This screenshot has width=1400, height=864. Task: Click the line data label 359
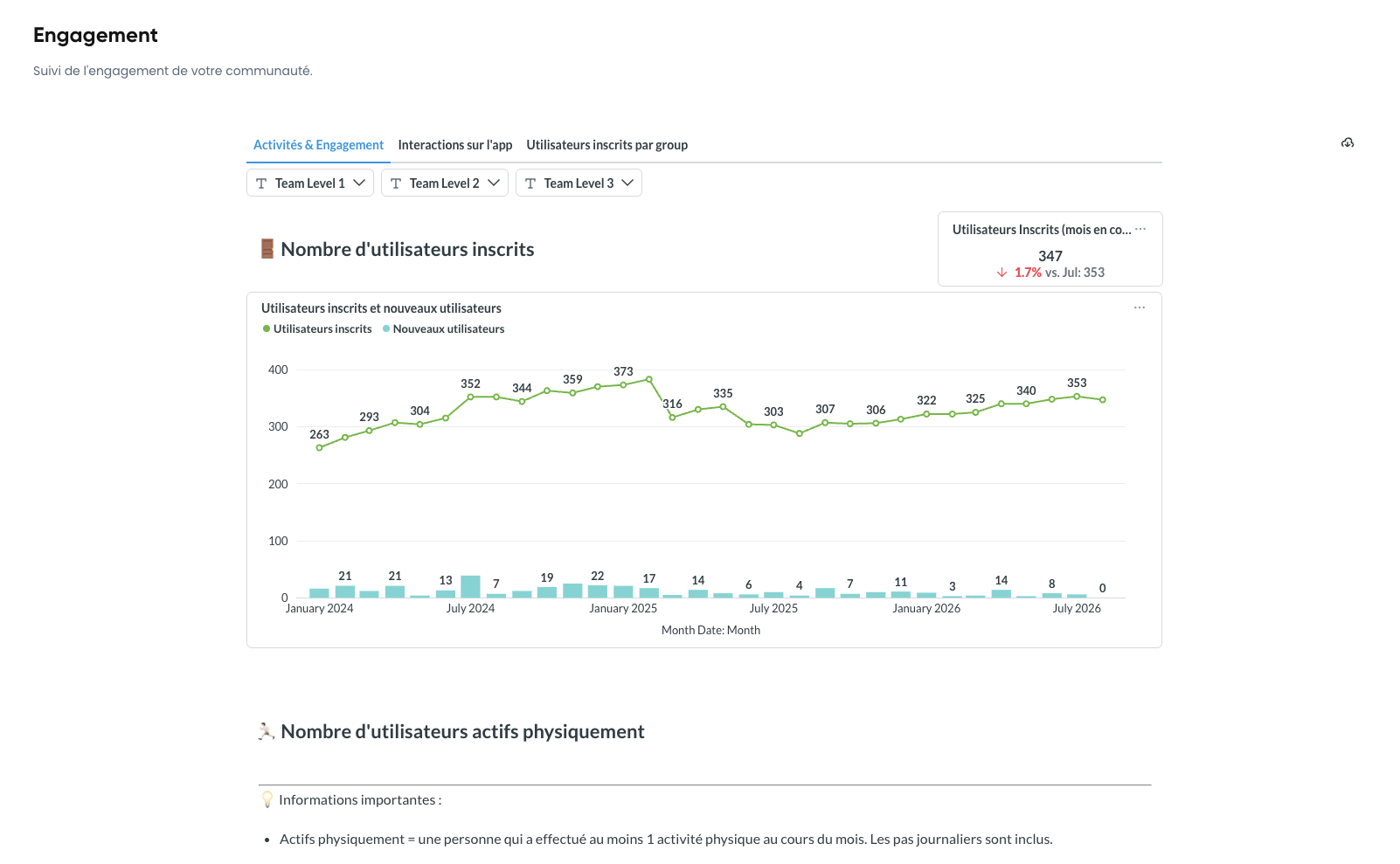coord(572,379)
